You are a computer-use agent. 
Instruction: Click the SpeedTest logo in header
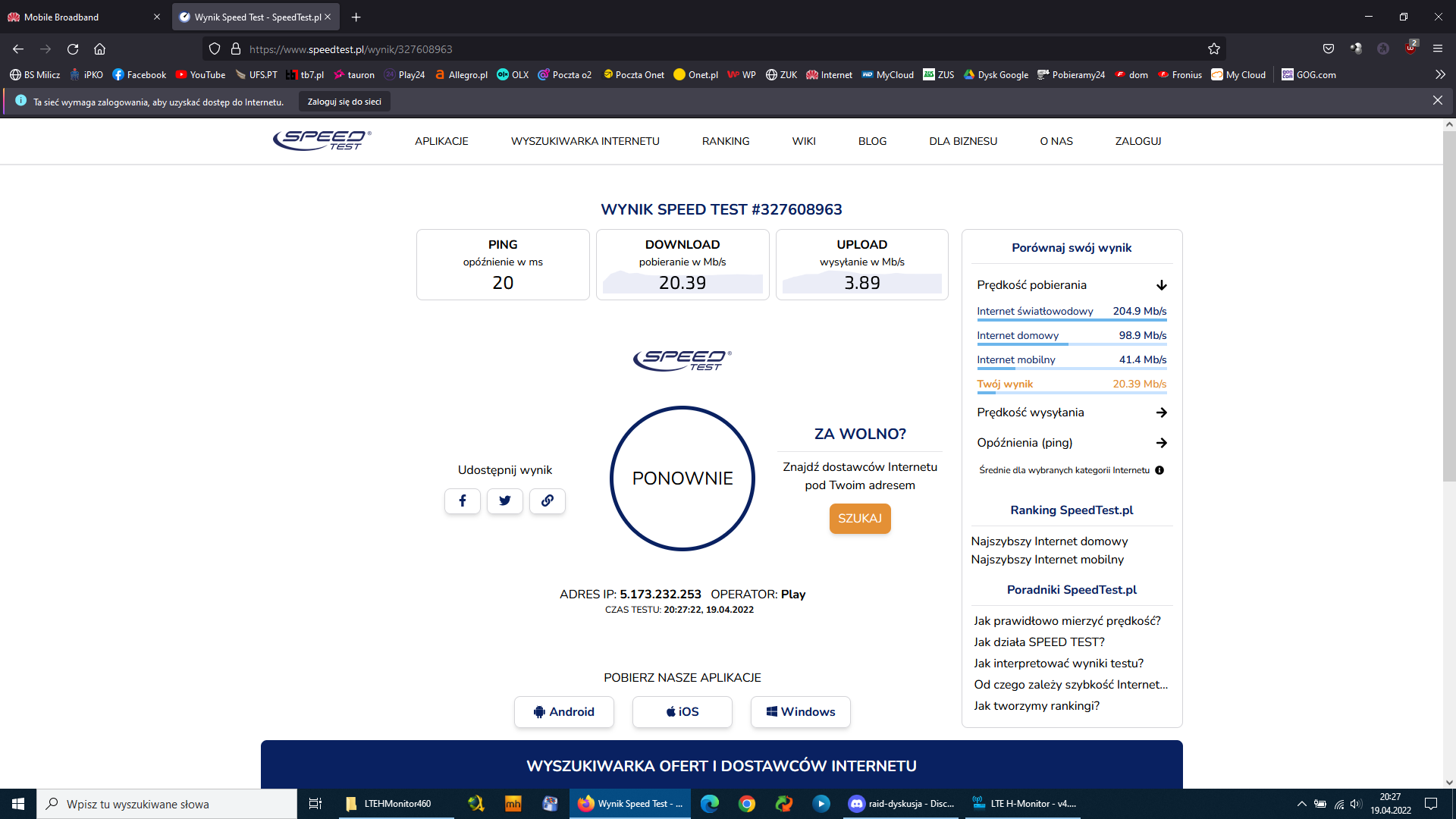tap(322, 140)
